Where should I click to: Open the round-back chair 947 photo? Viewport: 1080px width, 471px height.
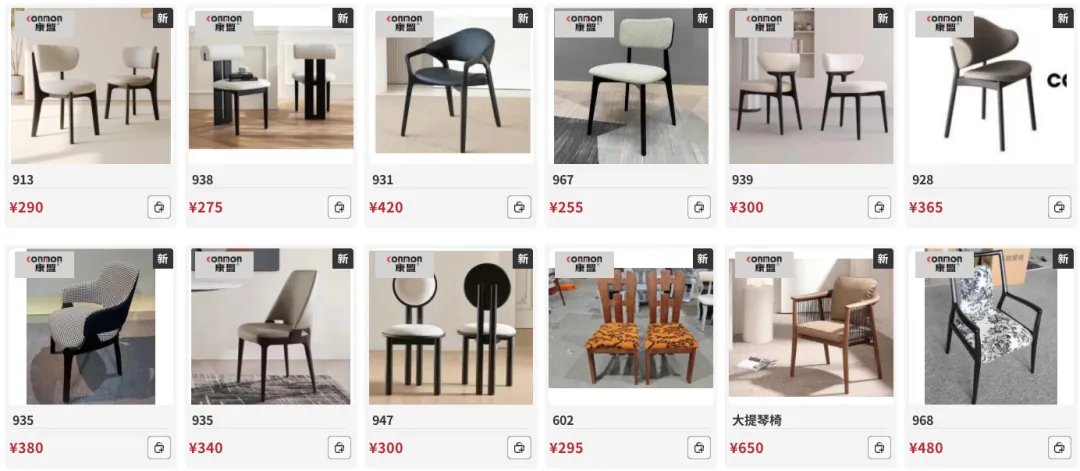coord(451,327)
